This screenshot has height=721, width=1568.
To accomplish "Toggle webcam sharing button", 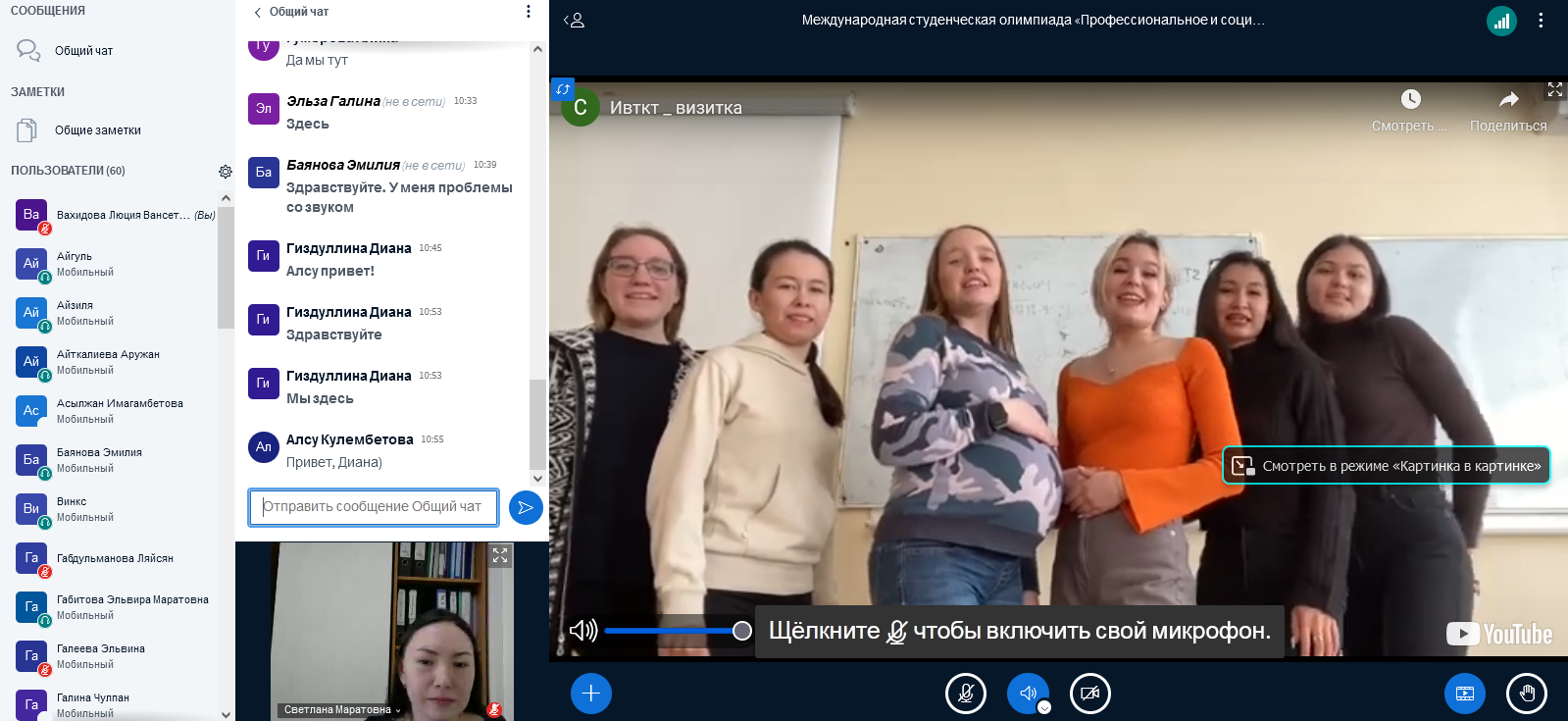I will click(1089, 694).
